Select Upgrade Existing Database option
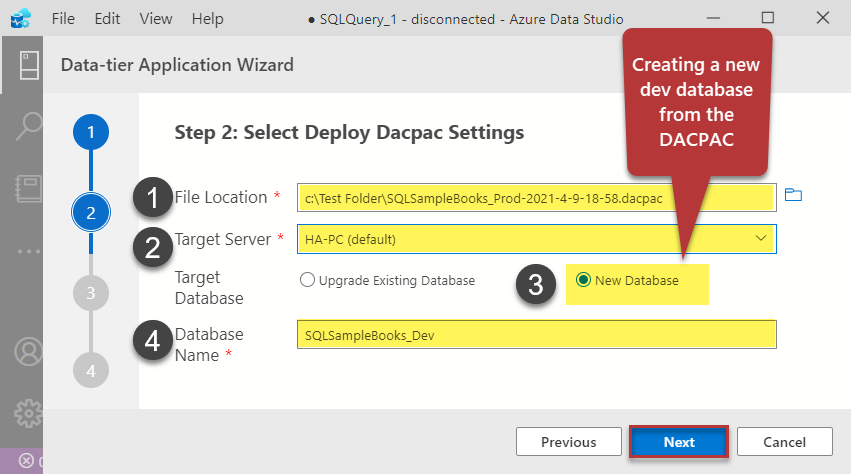The width and height of the screenshot is (851, 474). (307, 281)
